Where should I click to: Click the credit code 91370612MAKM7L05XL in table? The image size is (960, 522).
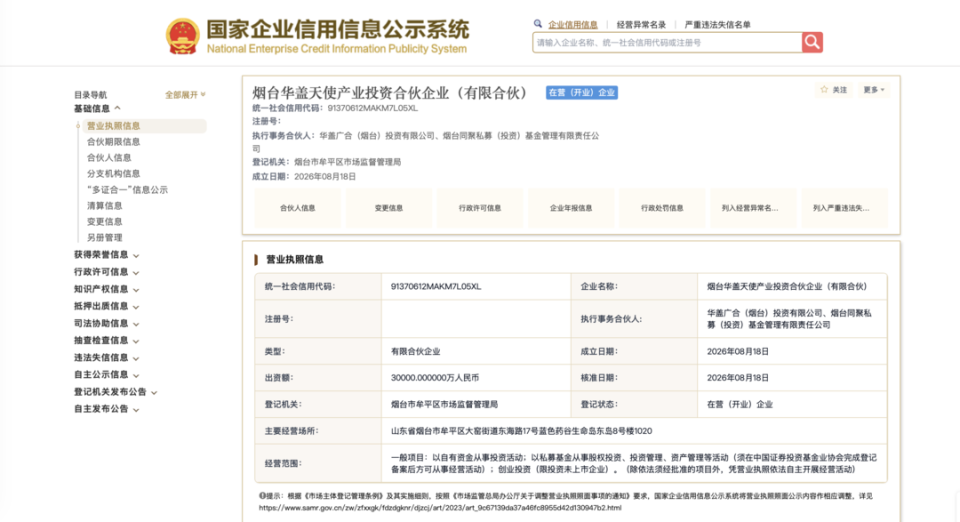coord(436,286)
